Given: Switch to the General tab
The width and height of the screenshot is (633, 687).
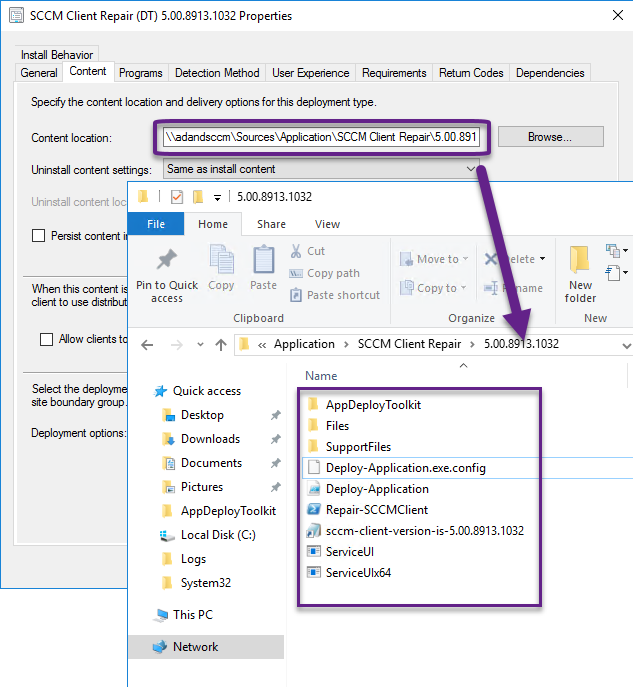Looking at the screenshot, I should tap(39, 73).
